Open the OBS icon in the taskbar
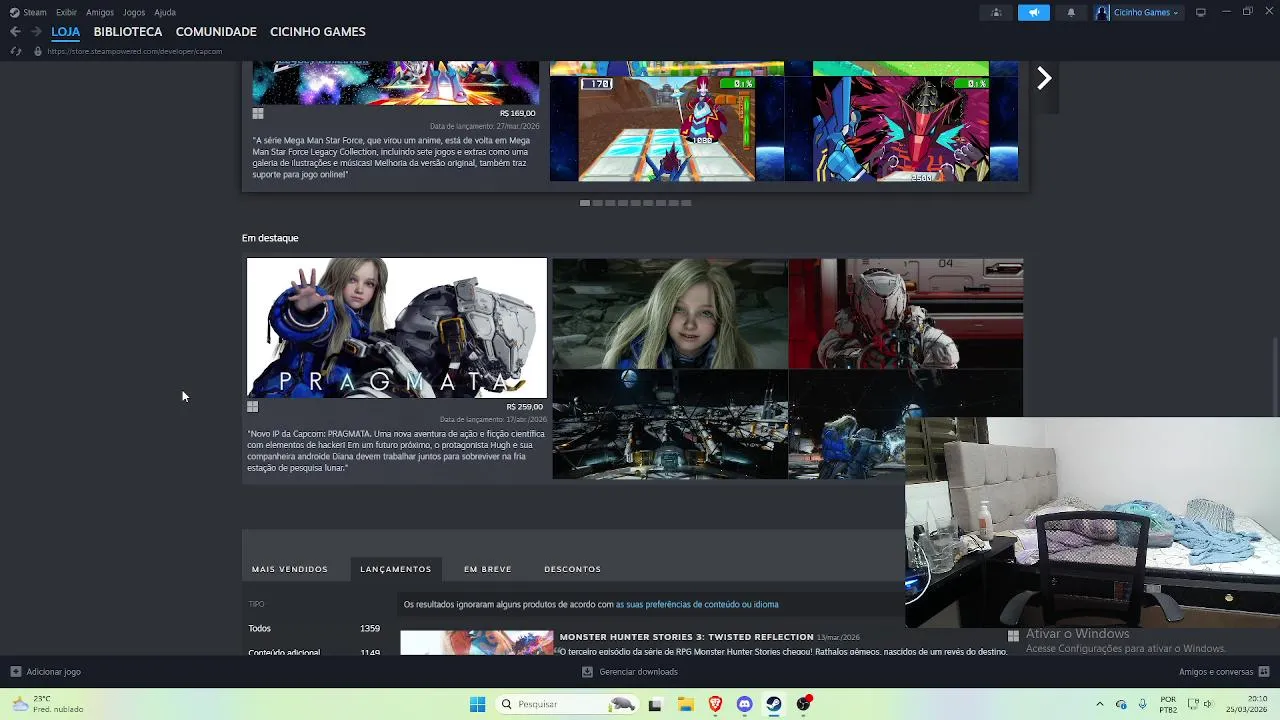 [x=804, y=704]
